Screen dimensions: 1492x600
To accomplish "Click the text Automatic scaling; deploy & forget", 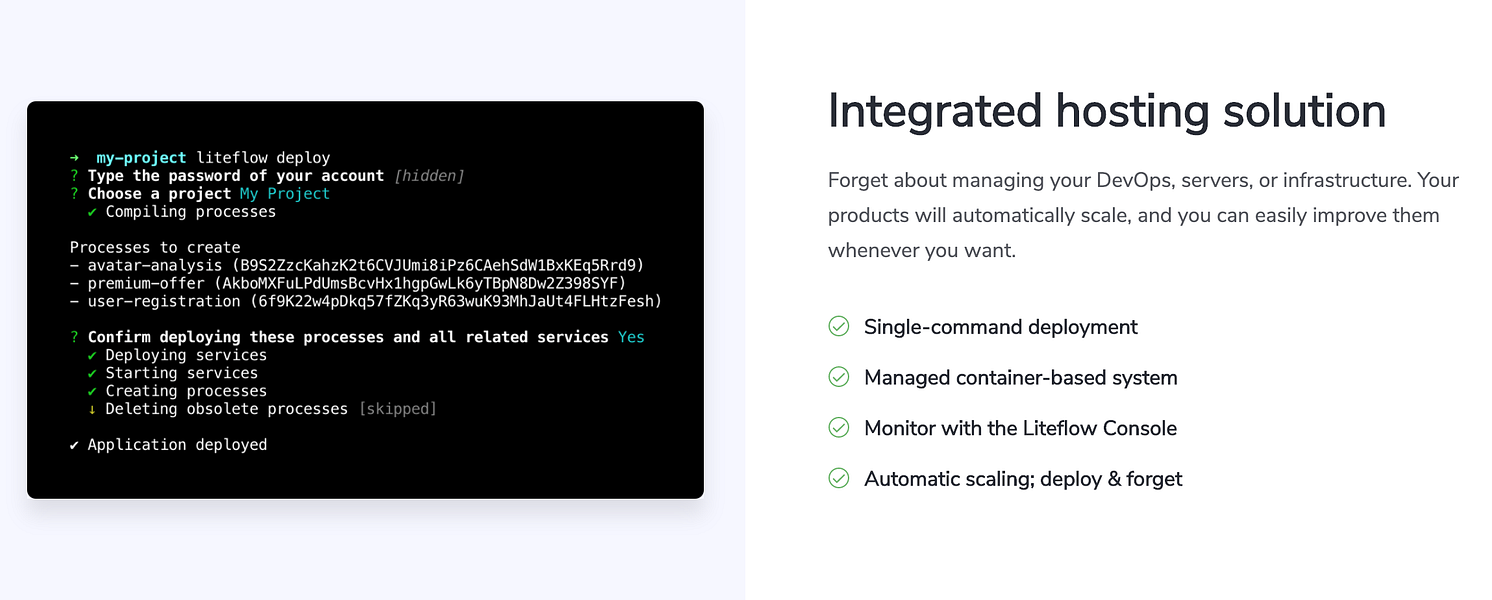I will [1023, 479].
